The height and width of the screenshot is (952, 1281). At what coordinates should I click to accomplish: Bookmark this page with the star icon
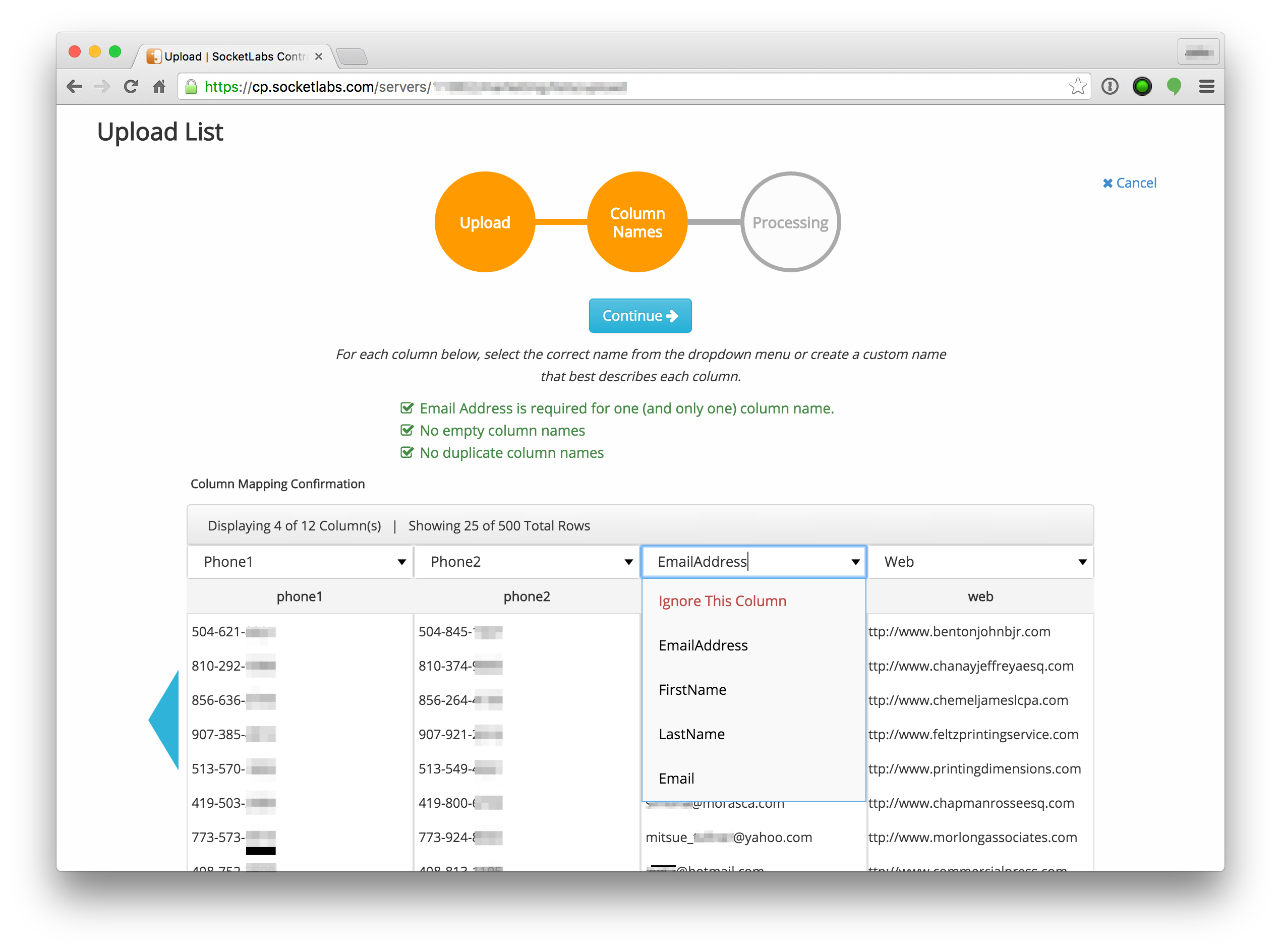(x=1077, y=86)
